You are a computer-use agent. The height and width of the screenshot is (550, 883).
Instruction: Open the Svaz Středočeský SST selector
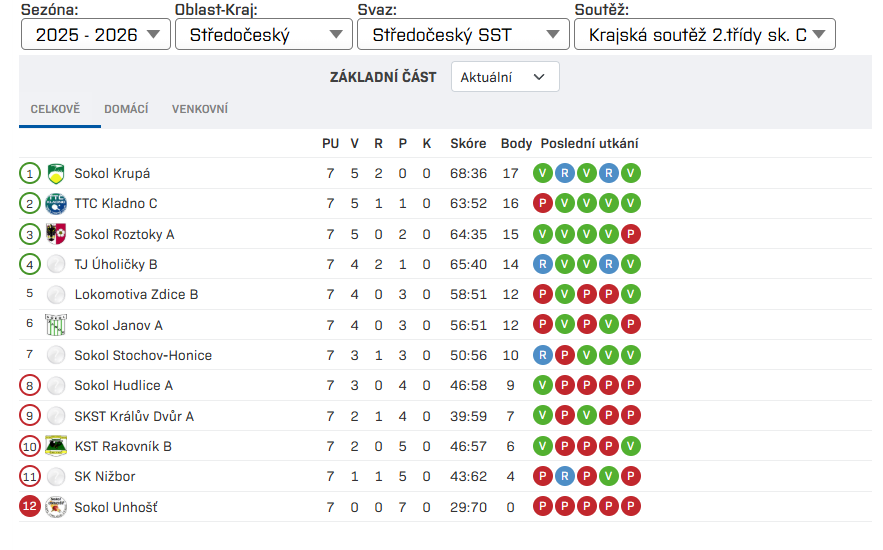(462, 35)
